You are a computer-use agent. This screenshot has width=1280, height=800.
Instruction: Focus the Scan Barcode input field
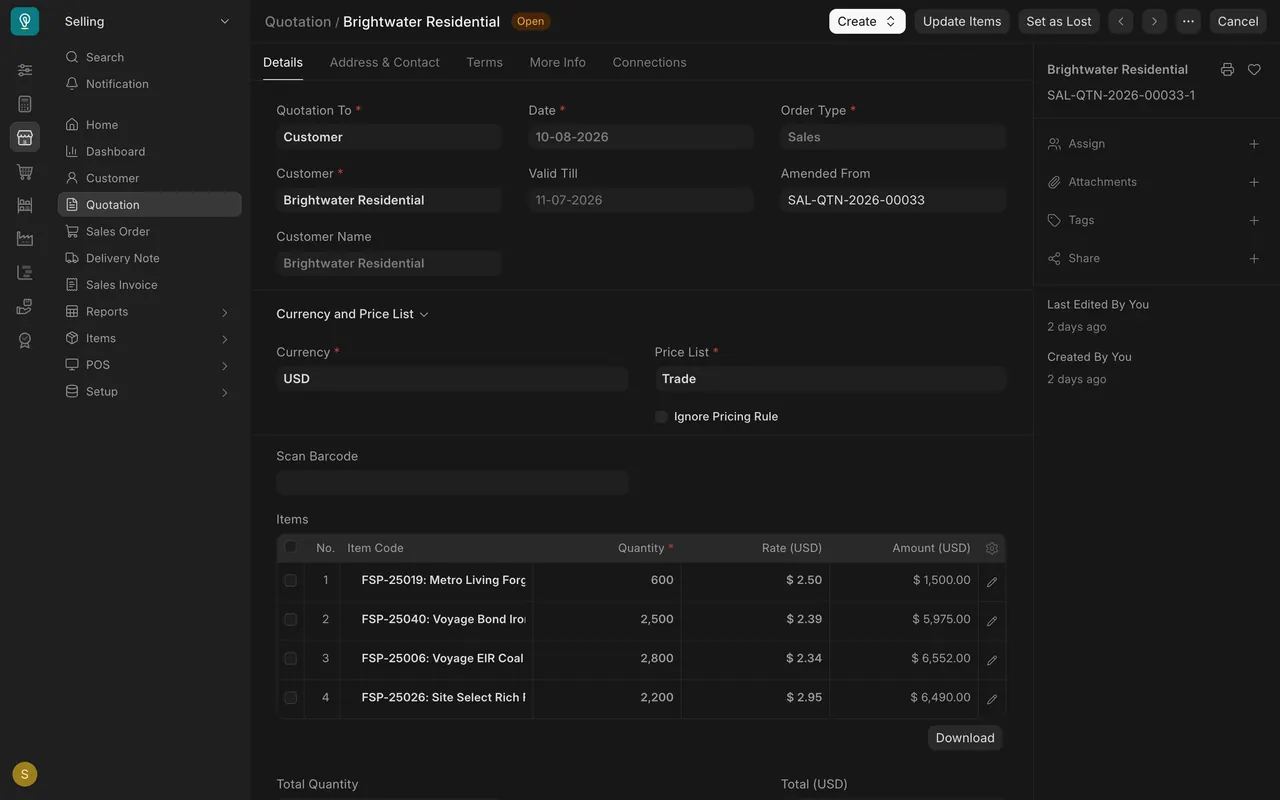(452, 483)
